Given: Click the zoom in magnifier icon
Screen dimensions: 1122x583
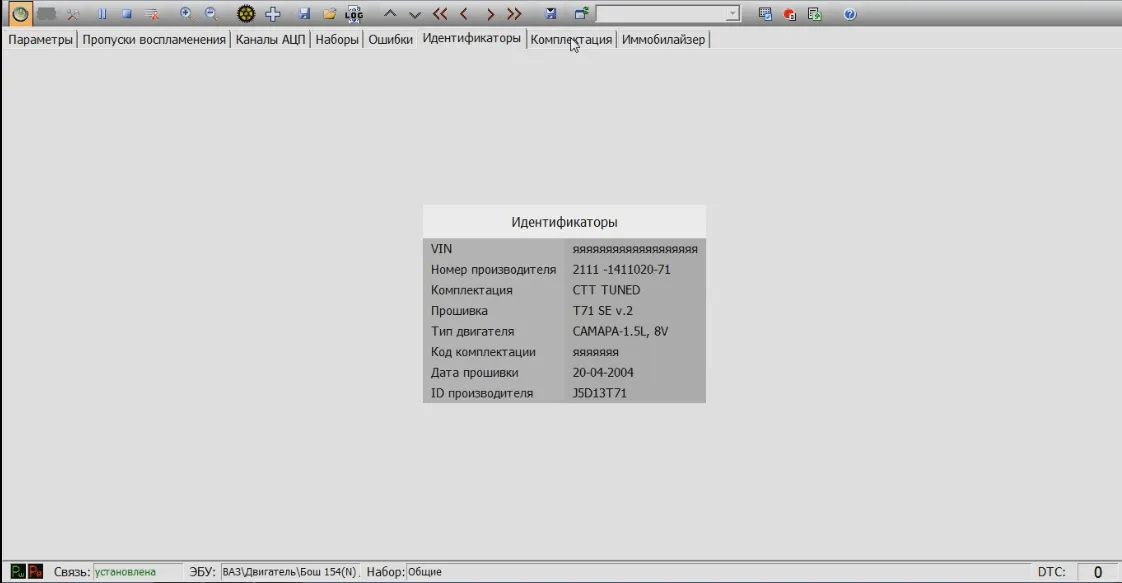Looking at the screenshot, I should pyautogui.click(x=186, y=14).
